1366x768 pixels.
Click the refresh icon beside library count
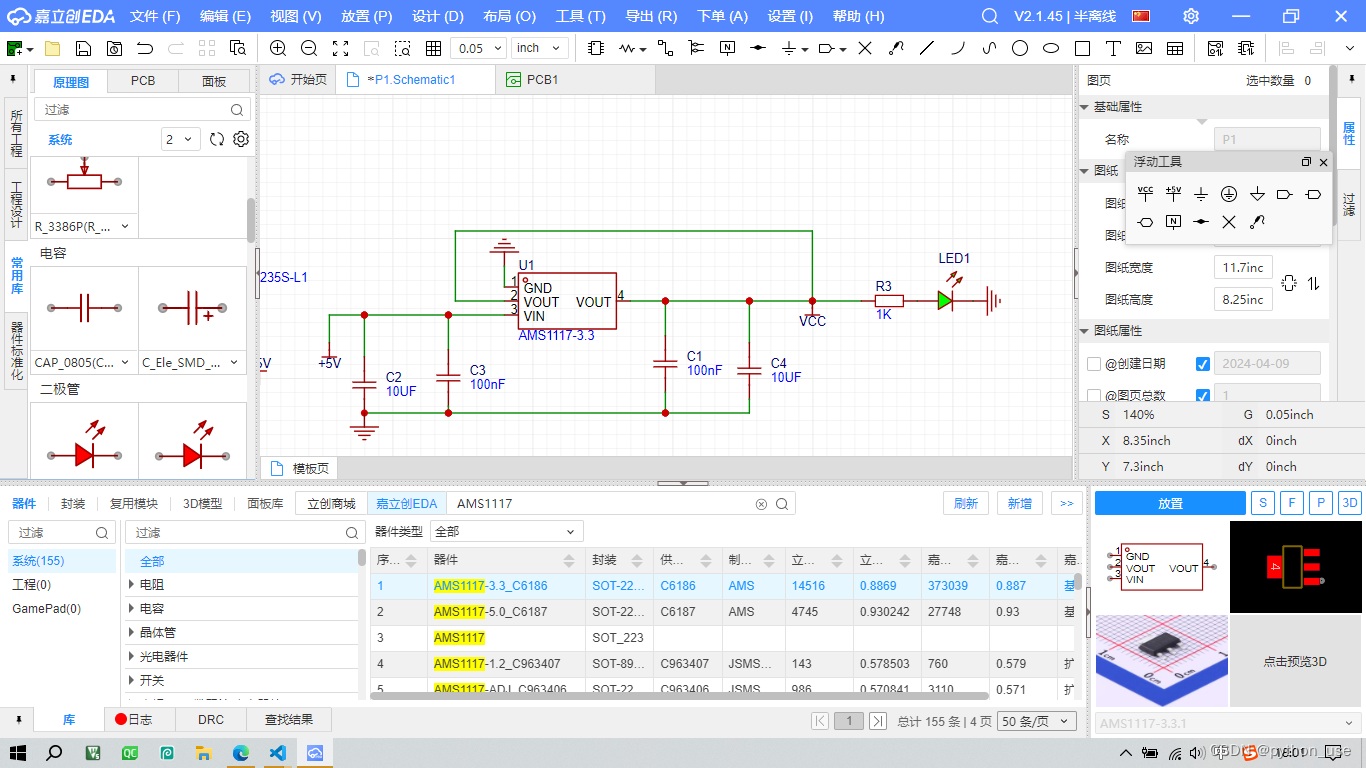217,140
